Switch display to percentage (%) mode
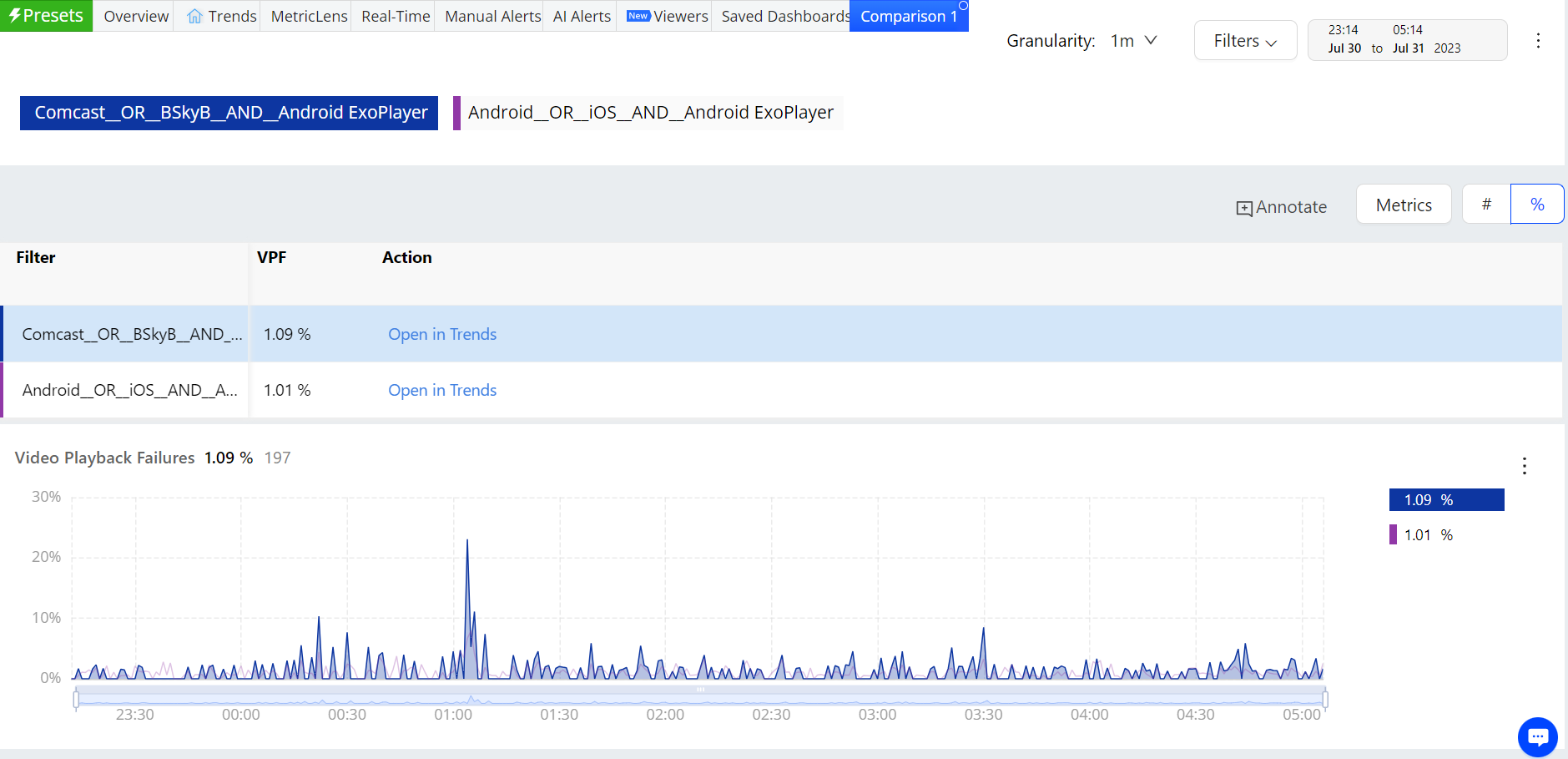1568x759 pixels. 1537,205
